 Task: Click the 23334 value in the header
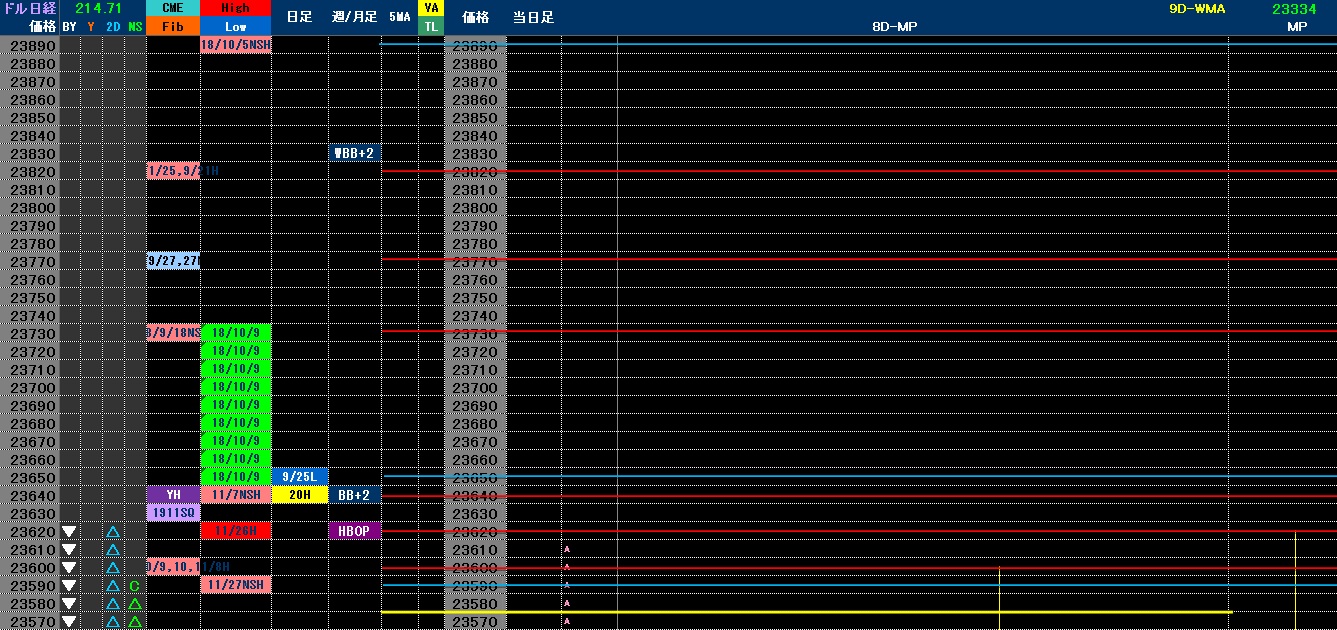1293,8
